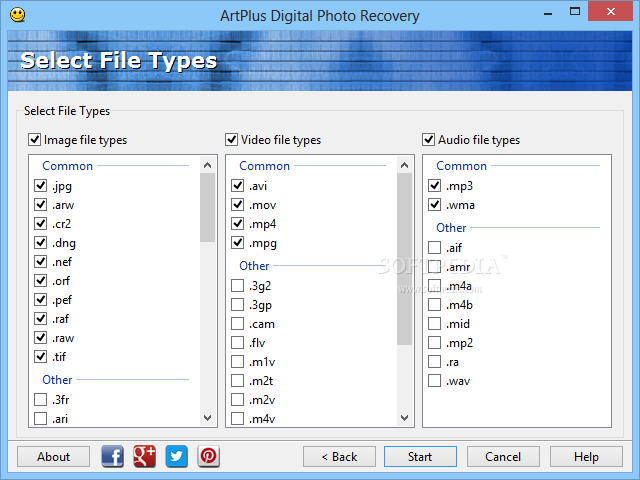640x480 pixels.
Task: Check the .m4v checkbox
Action: click(238, 418)
